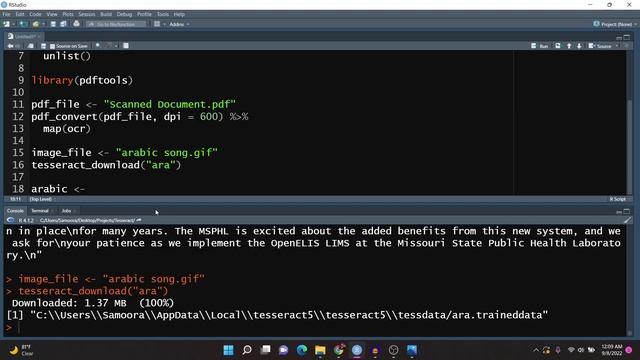Click the Print icon in toolbar
This screenshot has height=360, width=640.
[x=76, y=24]
